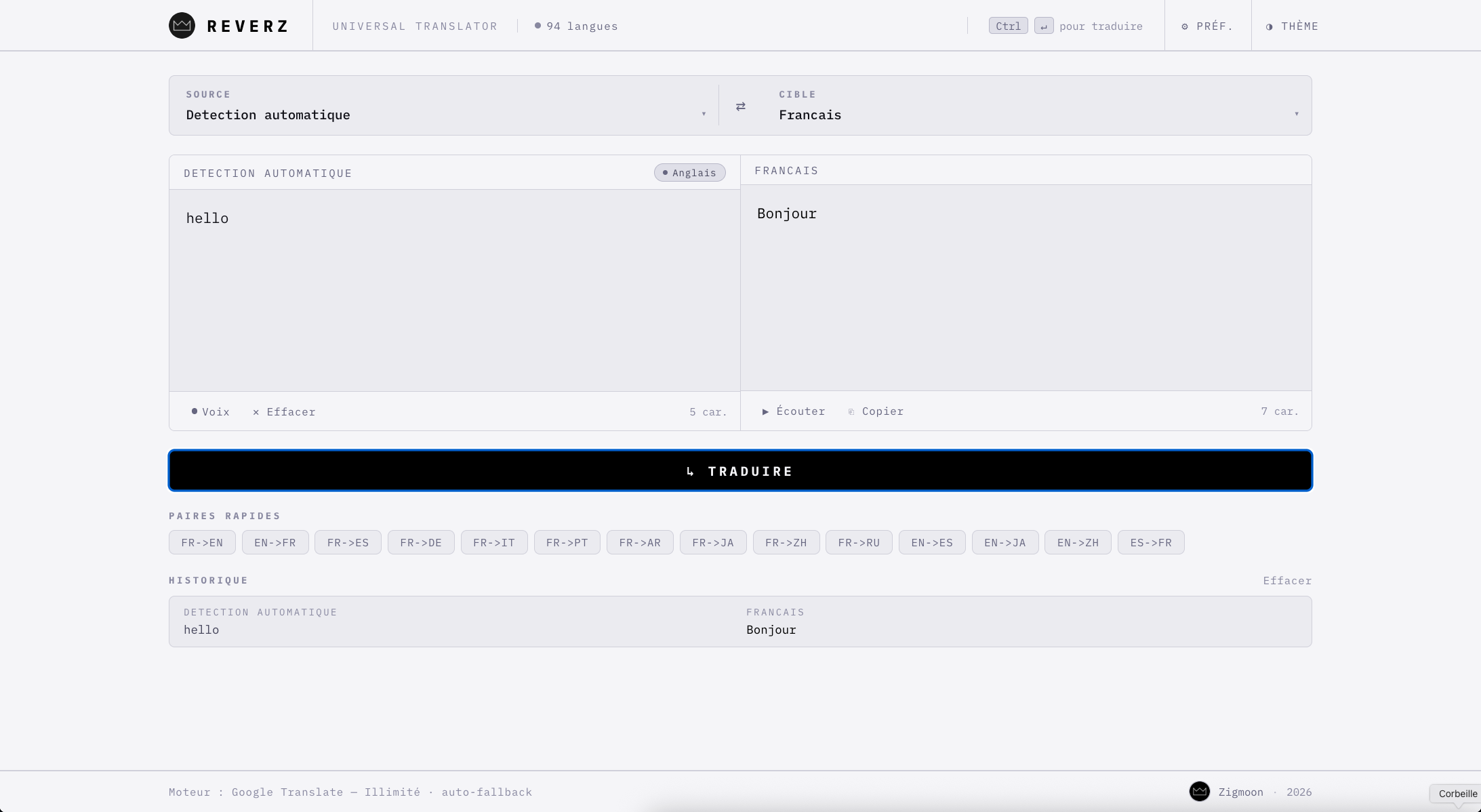Click the REVERZ brand name
The width and height of the screenshot is (1481, 812).
248,26
